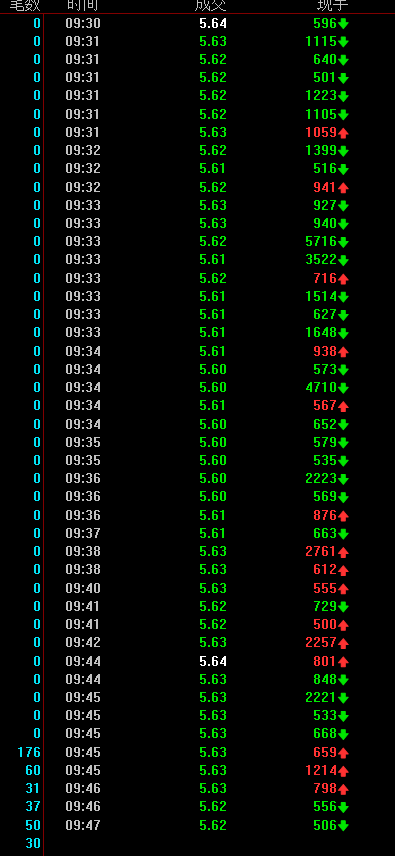Click the red up arrow beside volume 555

(343, 588)
